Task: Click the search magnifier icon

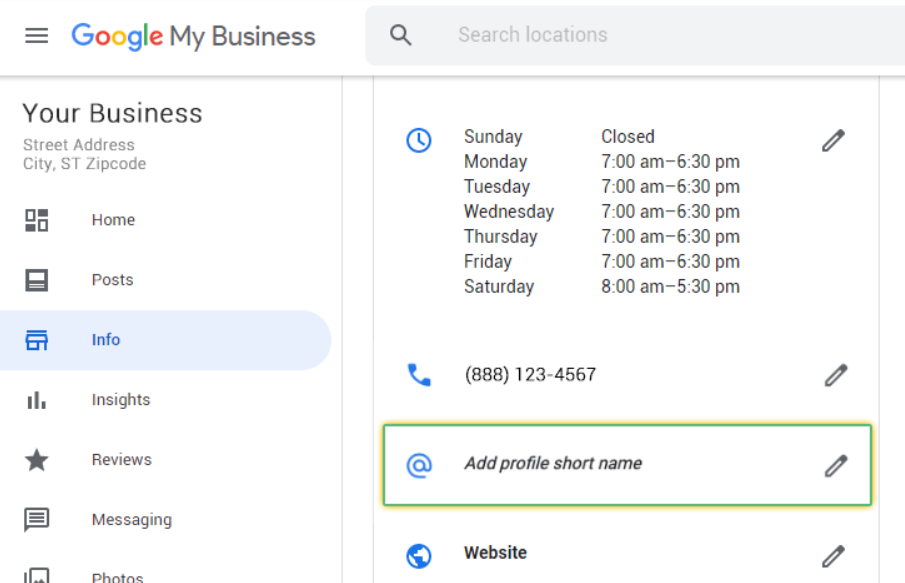Action: [401, 35]
